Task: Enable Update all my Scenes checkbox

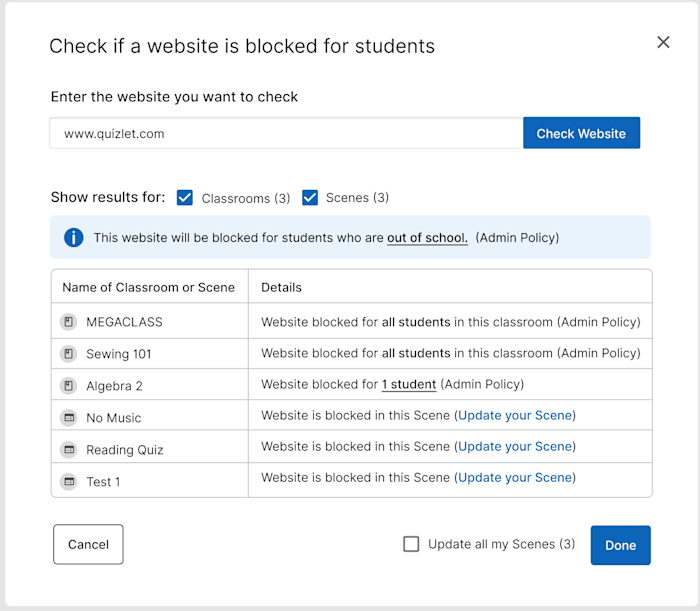Action: pyautogui.click(x=411, y=544)
